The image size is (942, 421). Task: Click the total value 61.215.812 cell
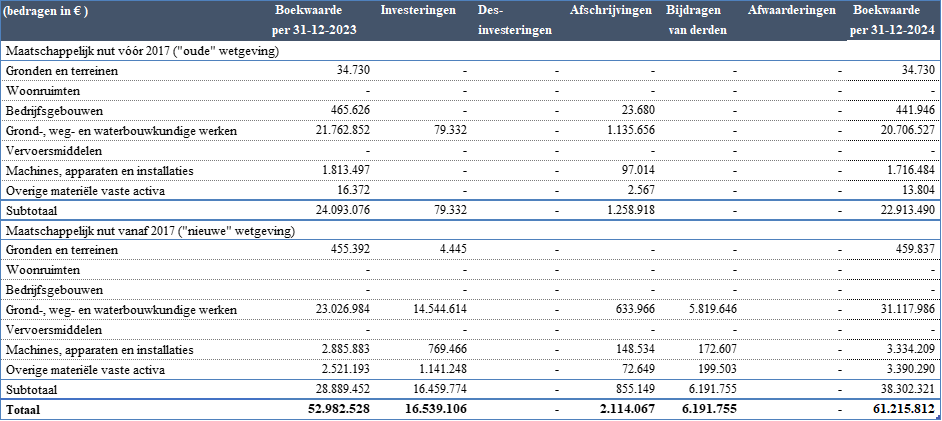[892, 409]
